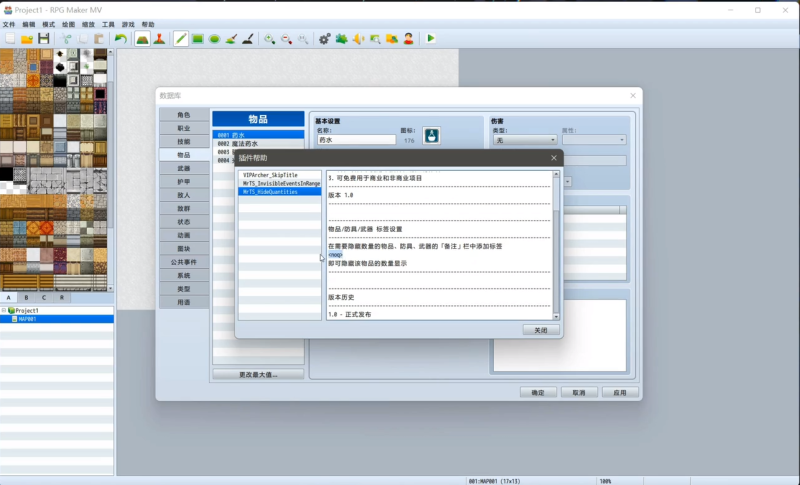Select 护甲 tab in database

pos(184,182)
